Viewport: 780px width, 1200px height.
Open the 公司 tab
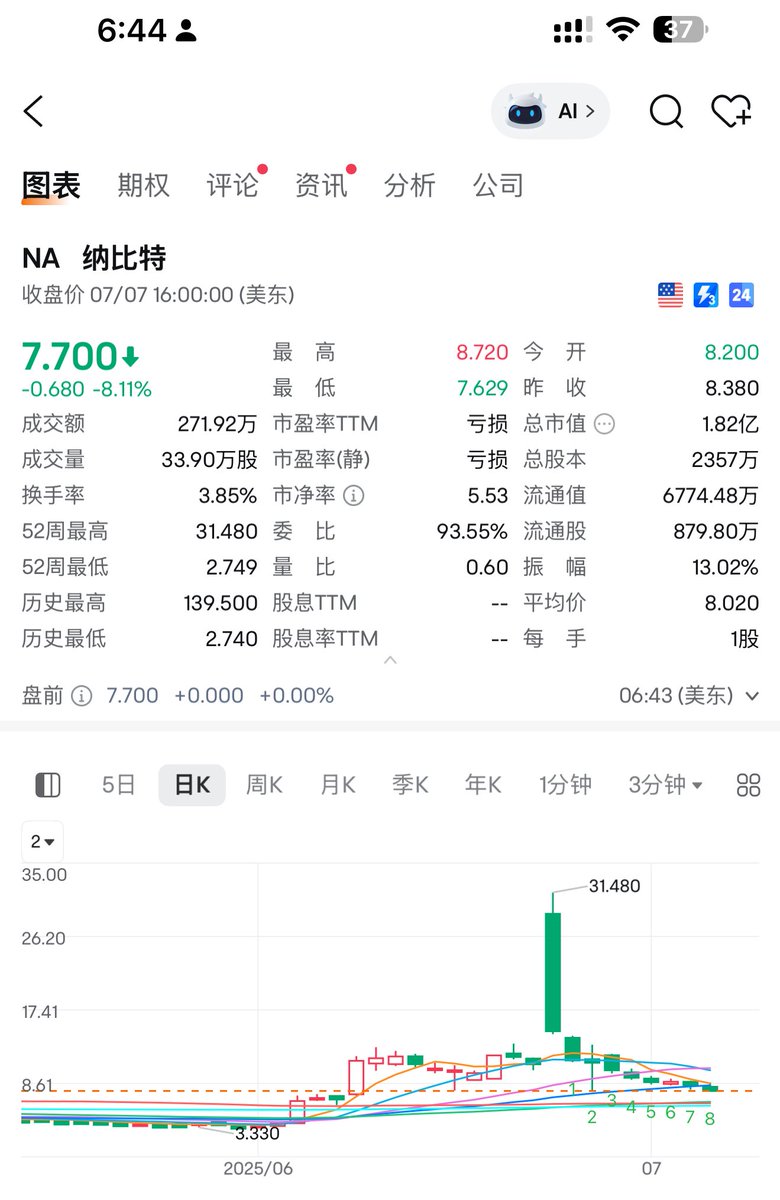(498, 185)
